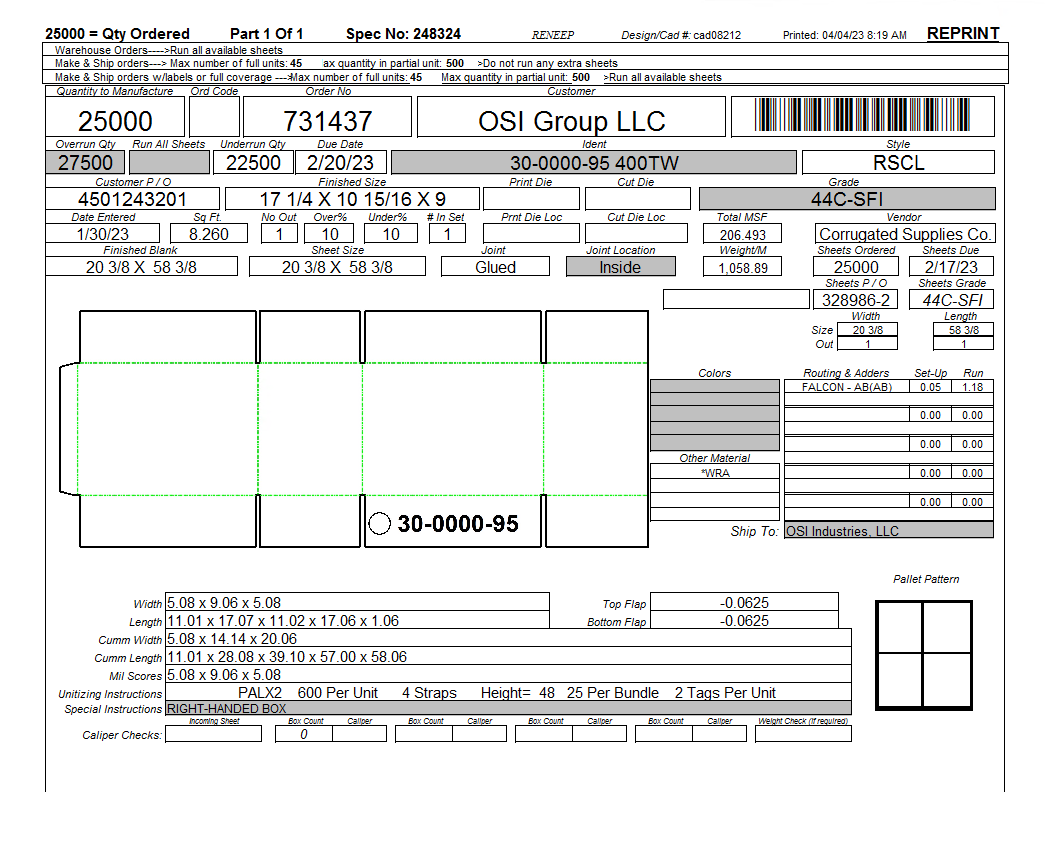Click Special Instructions RIGHT-HANDED BOX
Image resolution: width=1060 pixels, height=854 pixels.
(x=508, y=709)
